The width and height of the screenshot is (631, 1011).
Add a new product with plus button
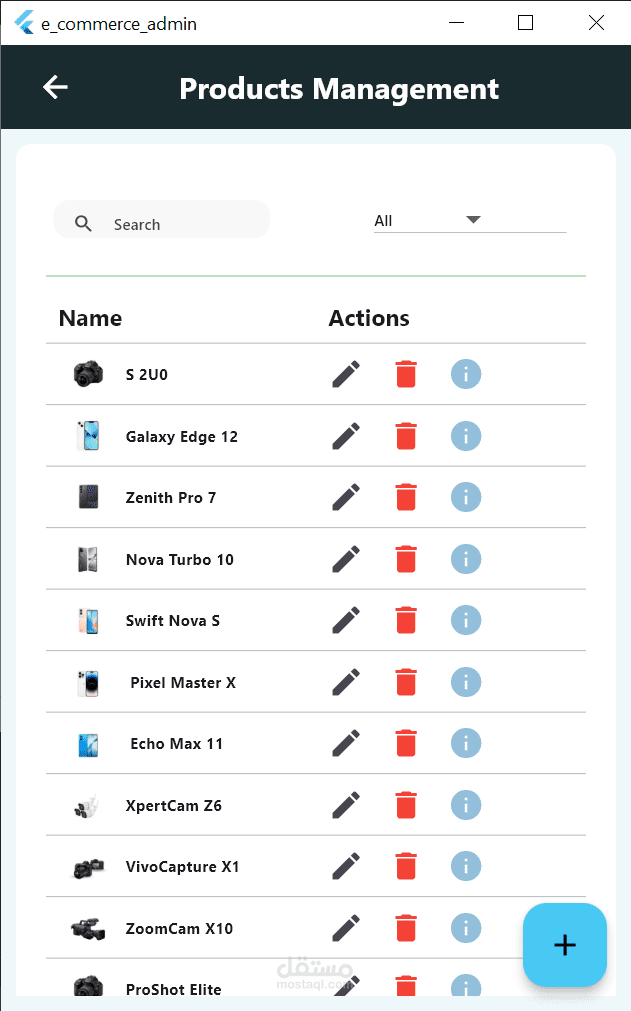(565, 945)
